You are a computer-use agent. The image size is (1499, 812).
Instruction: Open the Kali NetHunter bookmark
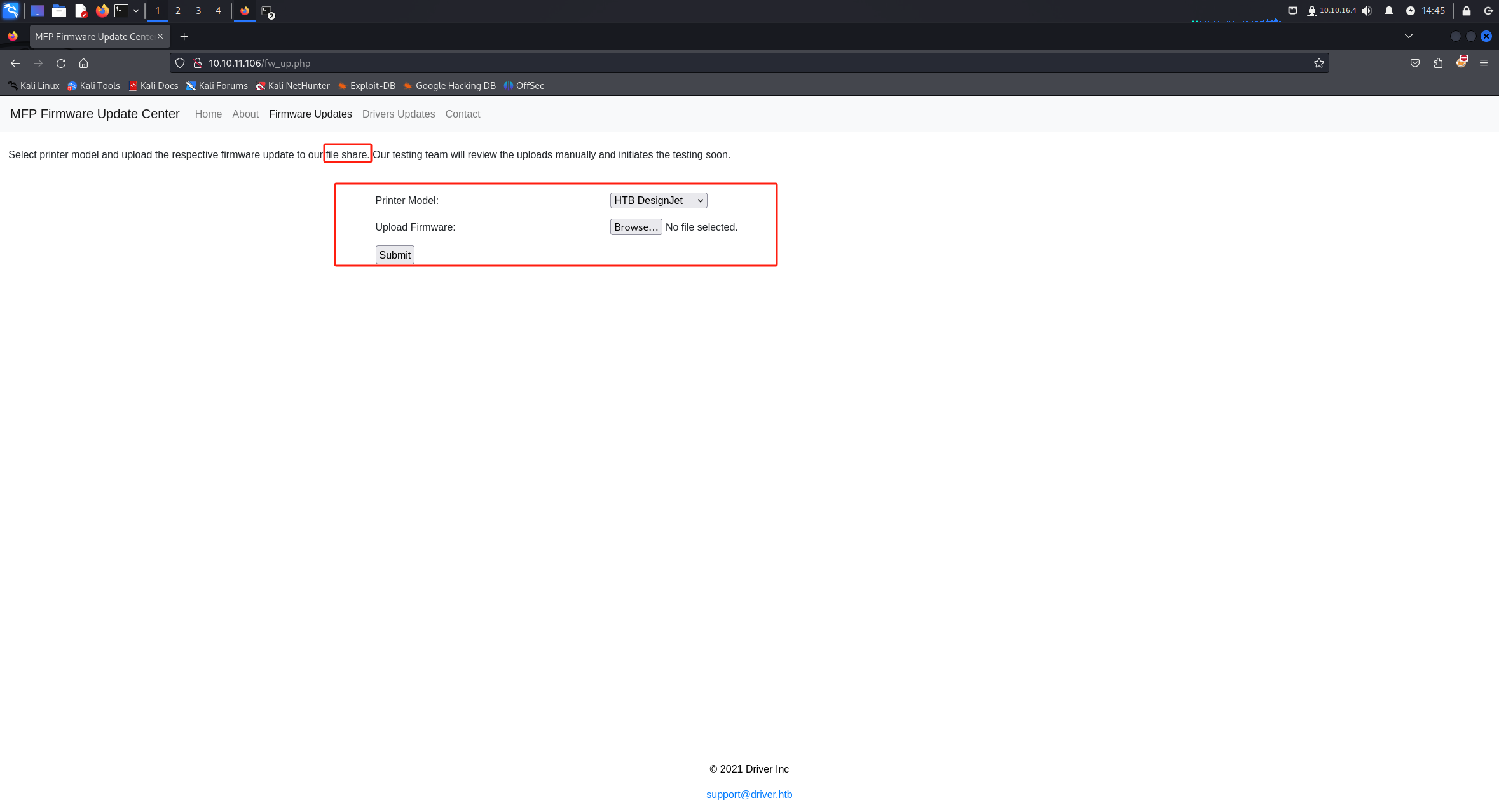point(292,85)
